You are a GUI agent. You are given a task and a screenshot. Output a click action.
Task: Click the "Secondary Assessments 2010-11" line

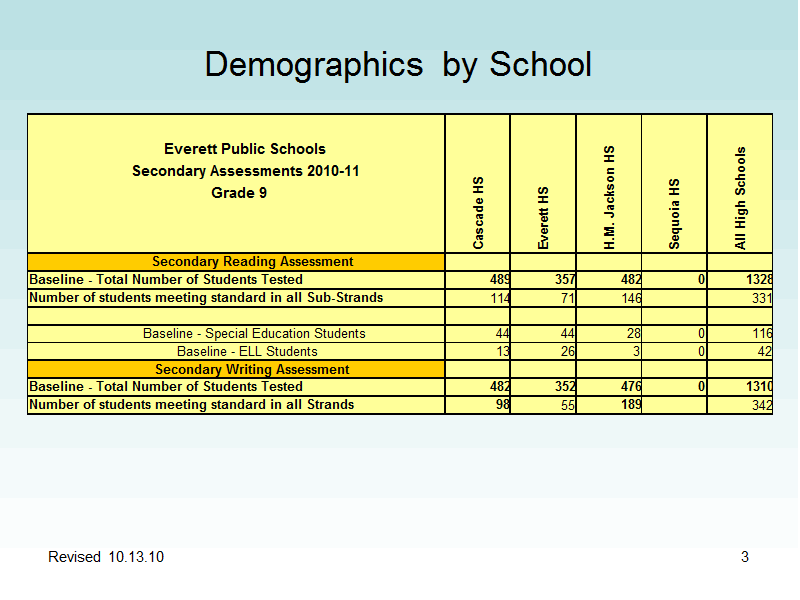(x=245, y=171)
